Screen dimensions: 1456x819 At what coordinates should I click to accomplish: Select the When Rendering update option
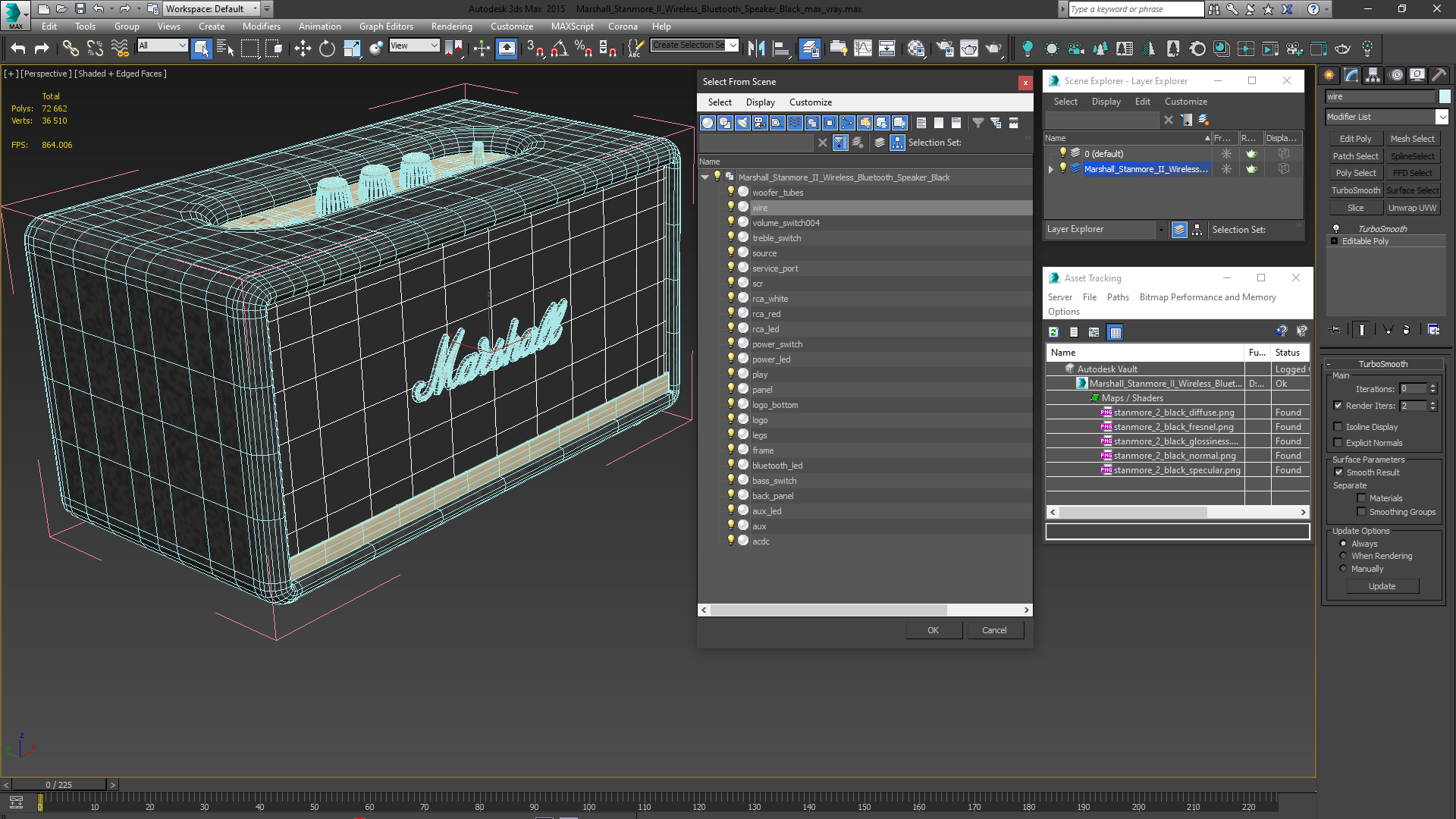(x=1344, y=556)
